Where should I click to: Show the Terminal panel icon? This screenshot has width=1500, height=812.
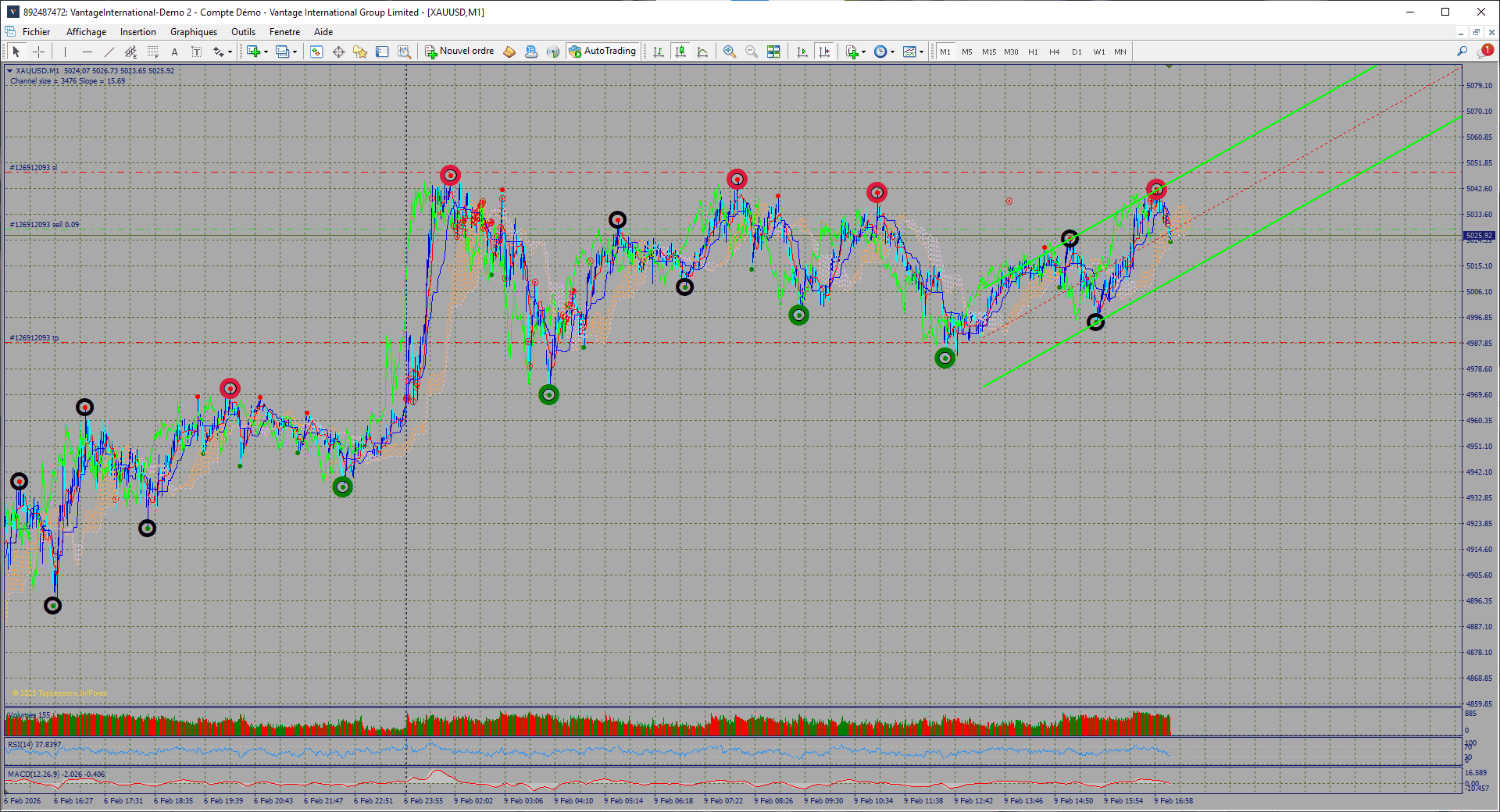(382, 52)
